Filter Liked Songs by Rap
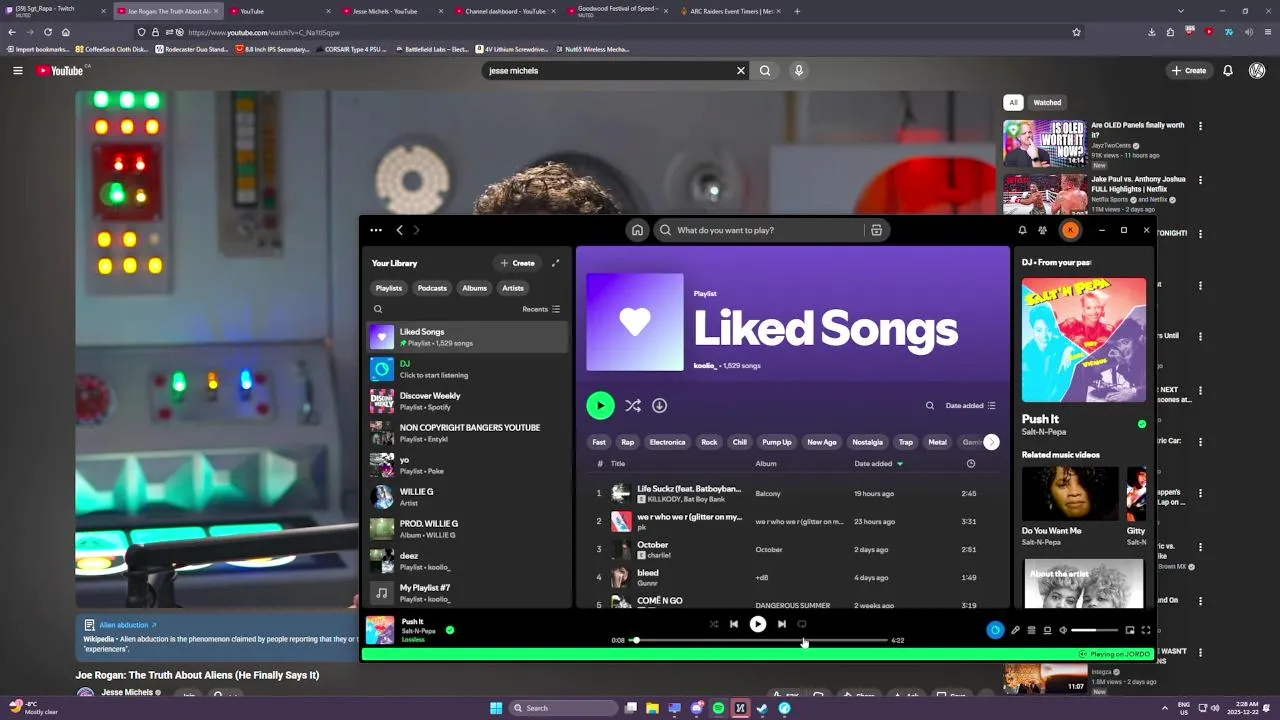The image size is (1280, 720). tap(627, 442)
